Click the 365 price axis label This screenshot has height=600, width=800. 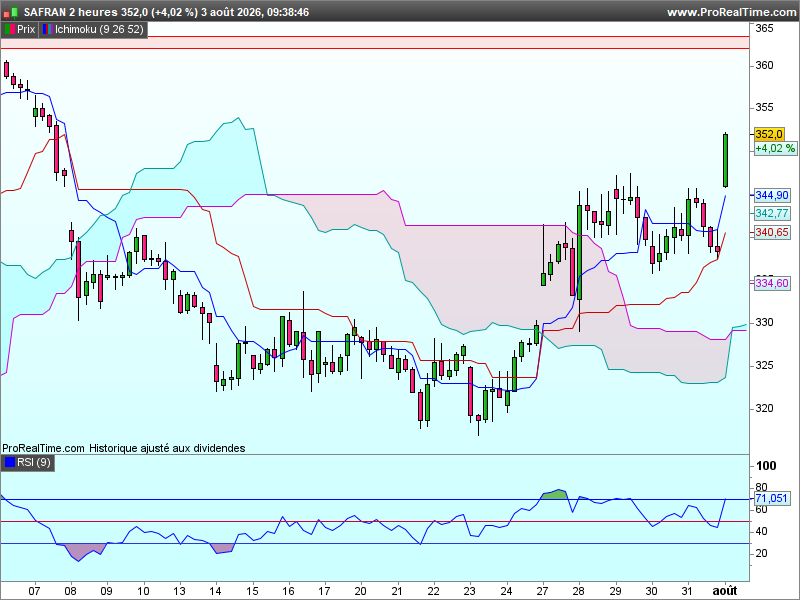click(x=764, y=29)
